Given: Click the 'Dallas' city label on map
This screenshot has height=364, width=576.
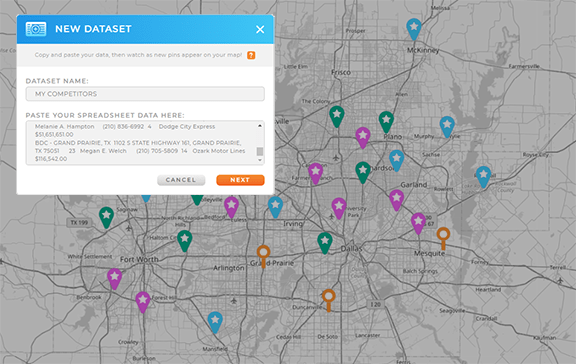Looking at the screenshot, I should [x=352, y=249].
